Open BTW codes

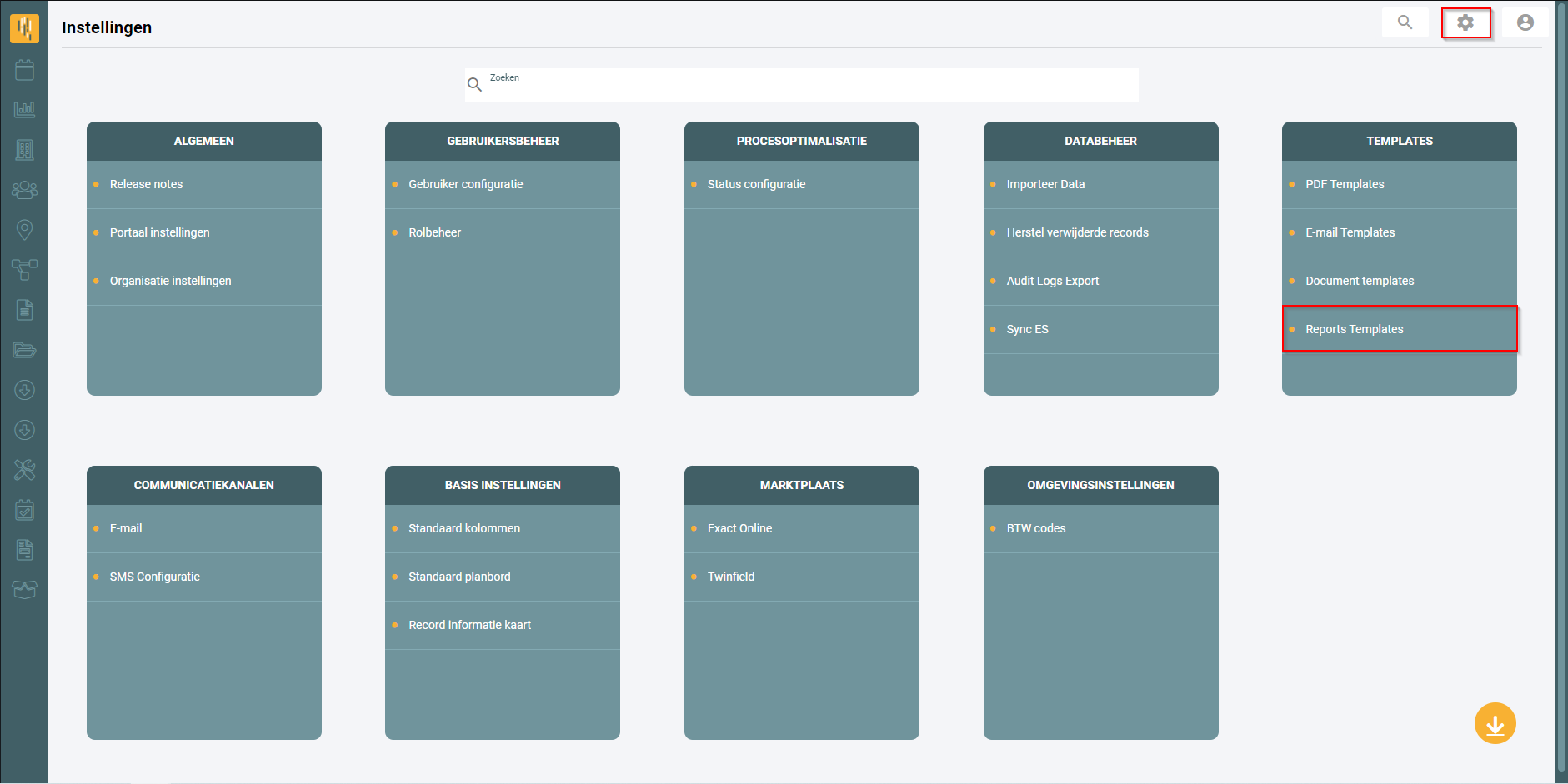coord(1101,528)
